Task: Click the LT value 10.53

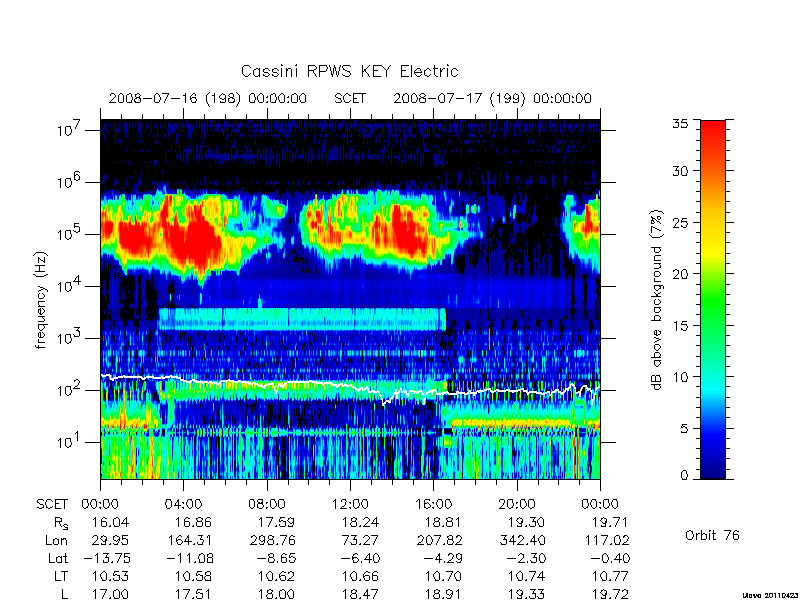Action: [110, 577]
